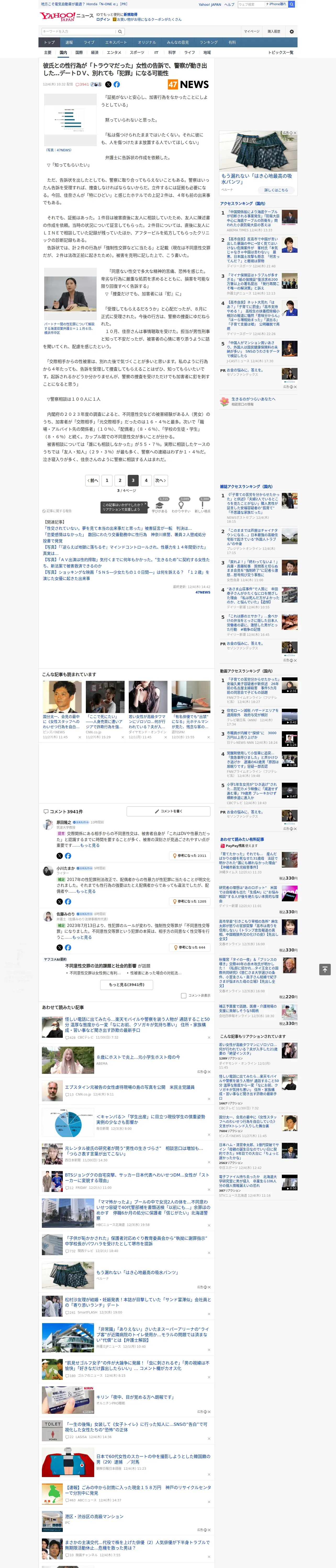Open BTSジョングク recommended article
The width and height of the screenshot is (336, 1568).
[x=137, y=1177]
